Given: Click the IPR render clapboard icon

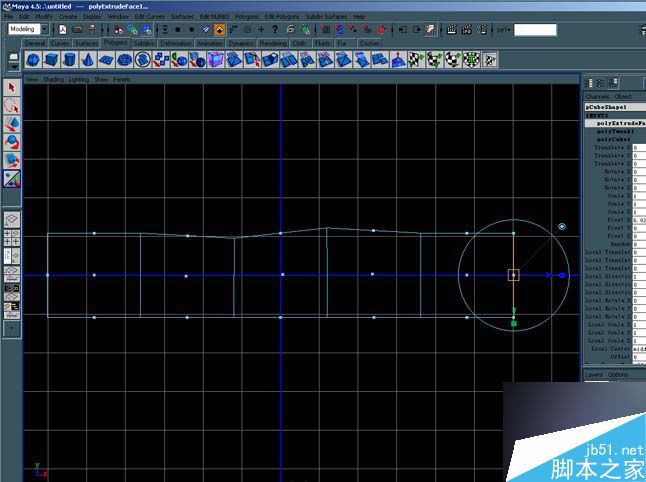Looking at the screenshot, I should coord(467,29).
